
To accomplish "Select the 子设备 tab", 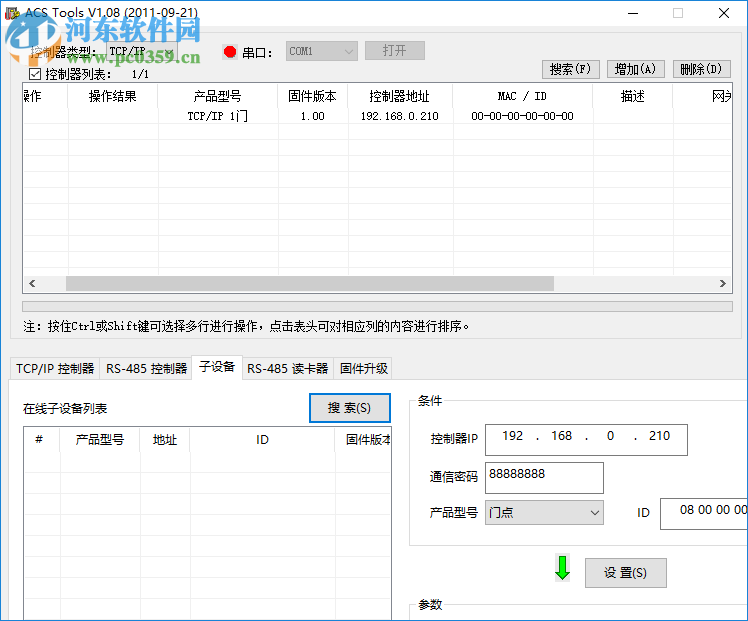I will [217, 367].
